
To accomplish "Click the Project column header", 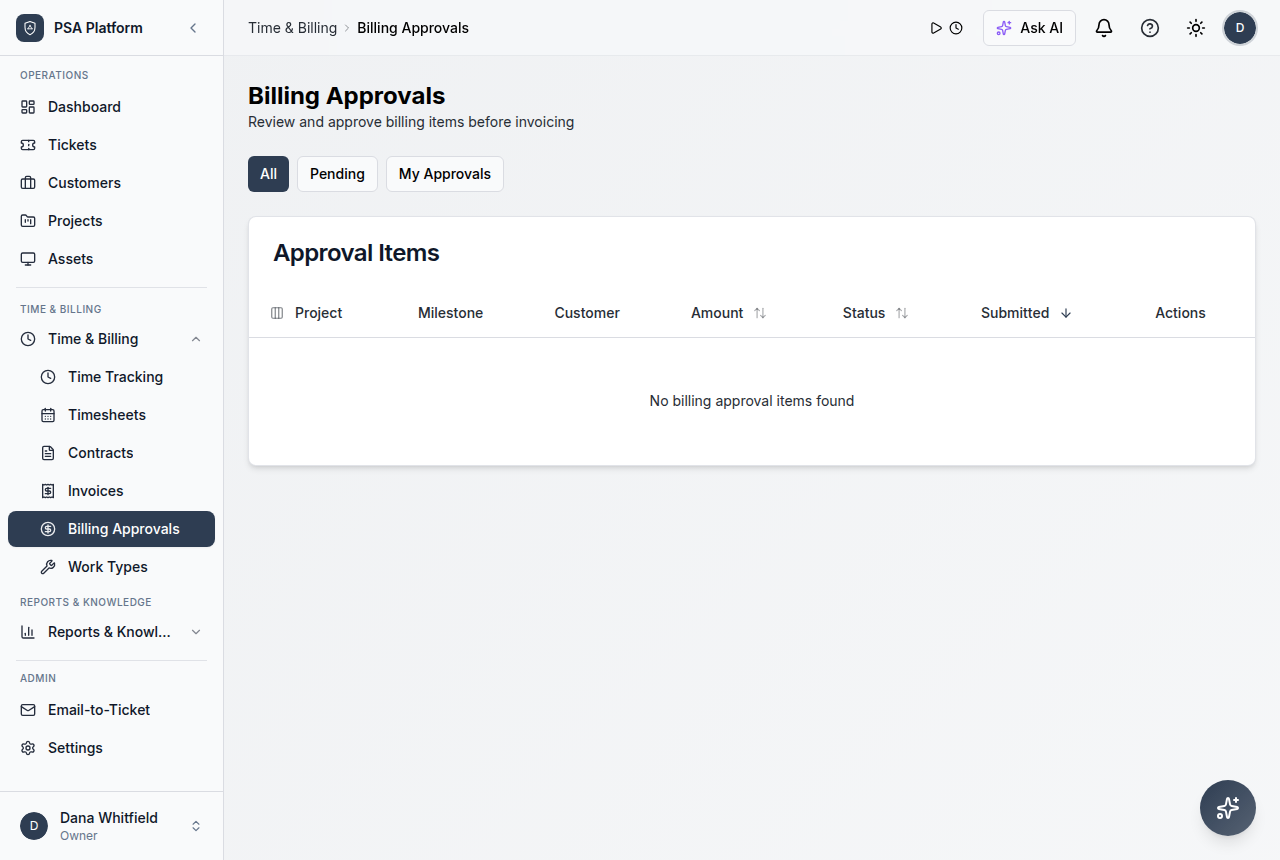I will tap(318, 313).
